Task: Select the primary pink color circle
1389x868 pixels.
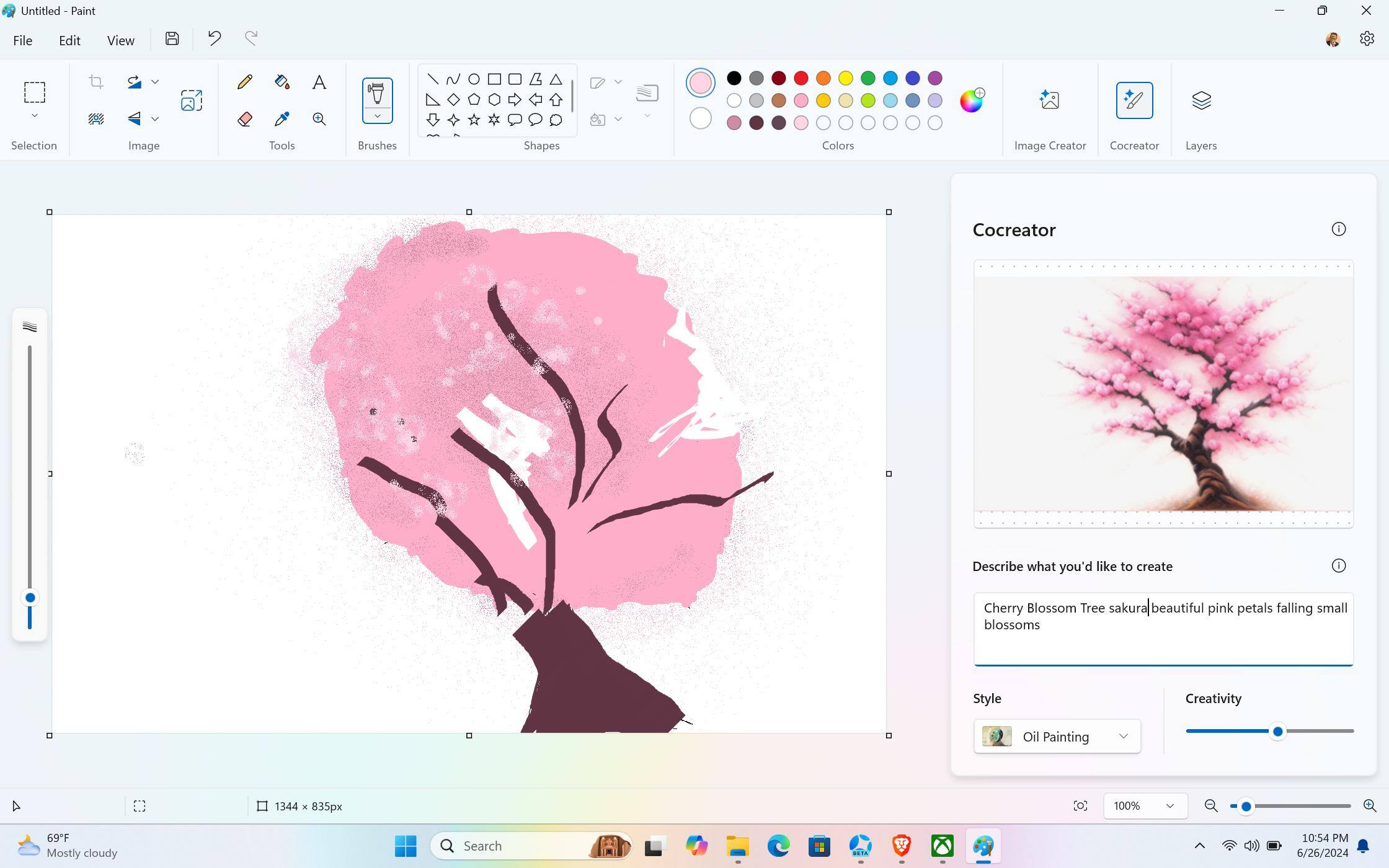Action: 700,82
